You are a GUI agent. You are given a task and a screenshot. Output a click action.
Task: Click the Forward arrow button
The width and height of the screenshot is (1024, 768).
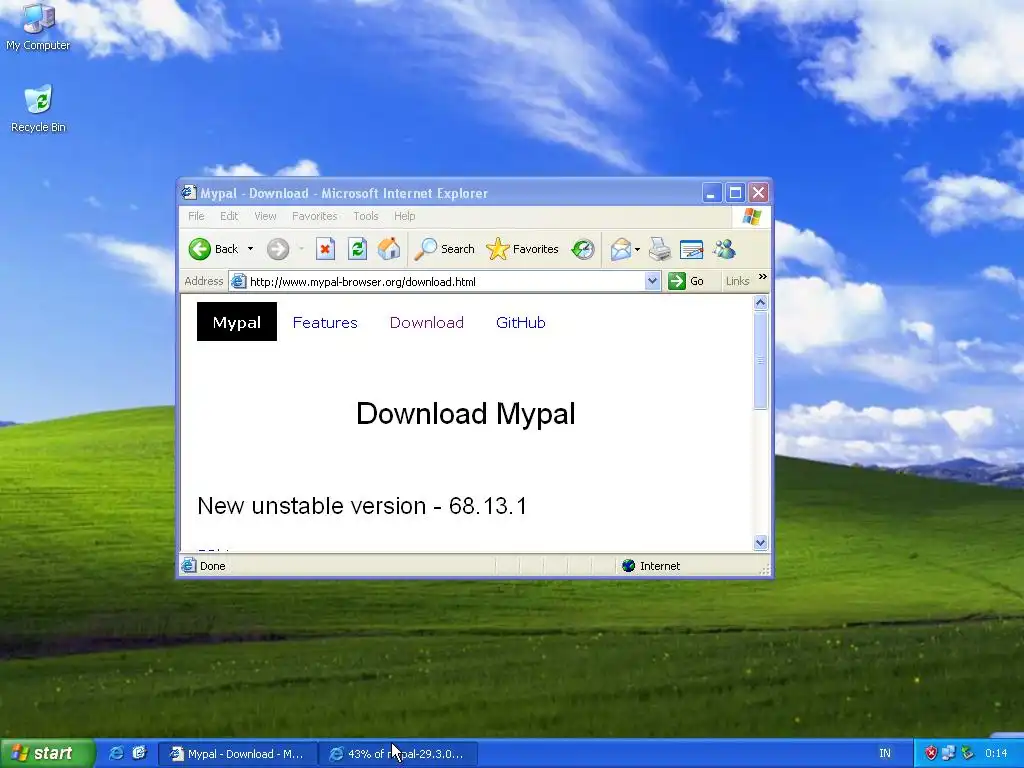278,249
